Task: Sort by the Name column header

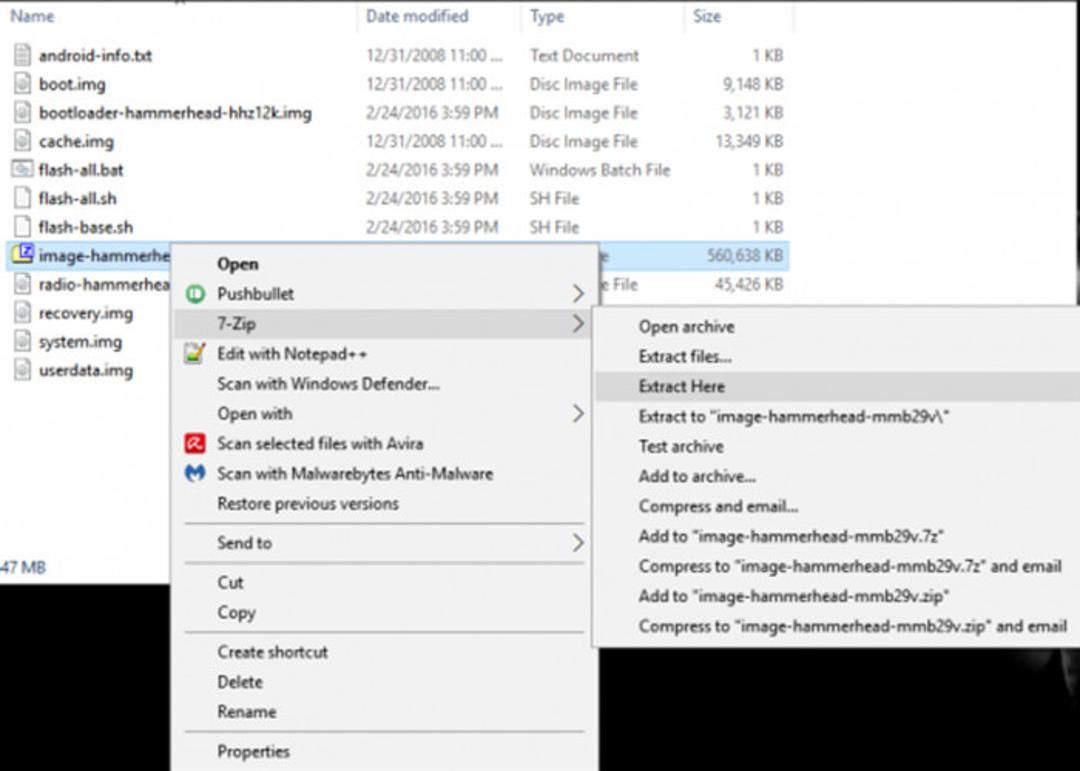Action: click(x=32, y=16)
